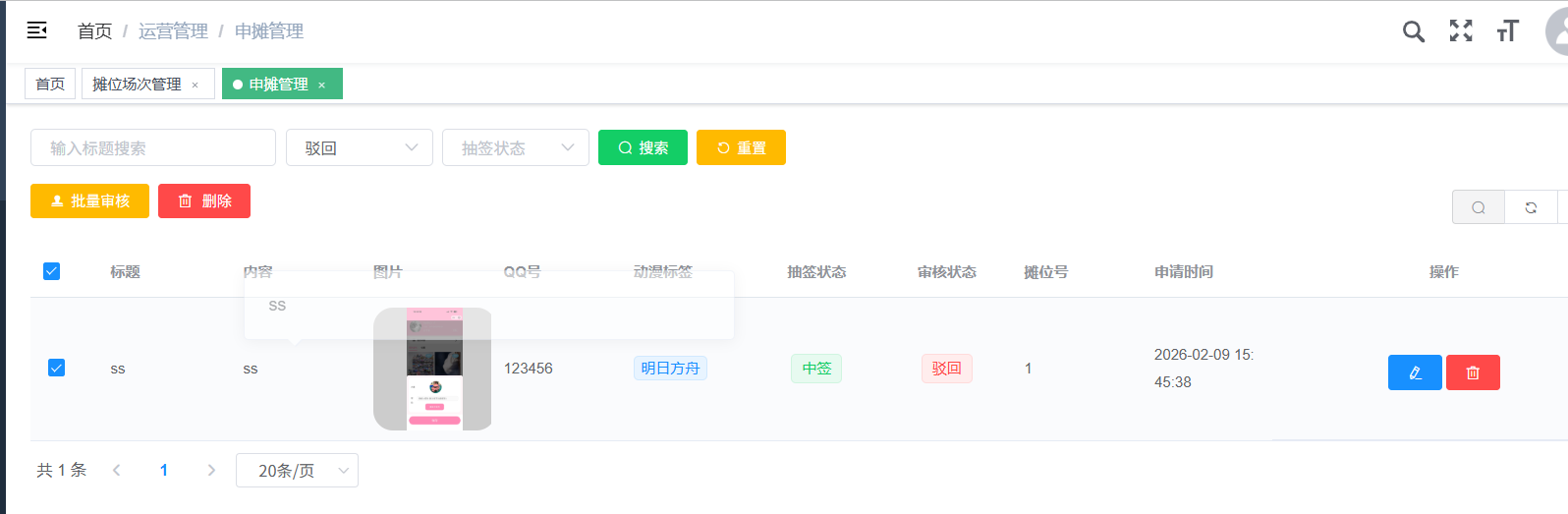Click the green 搜索 button

pos(643,147)
